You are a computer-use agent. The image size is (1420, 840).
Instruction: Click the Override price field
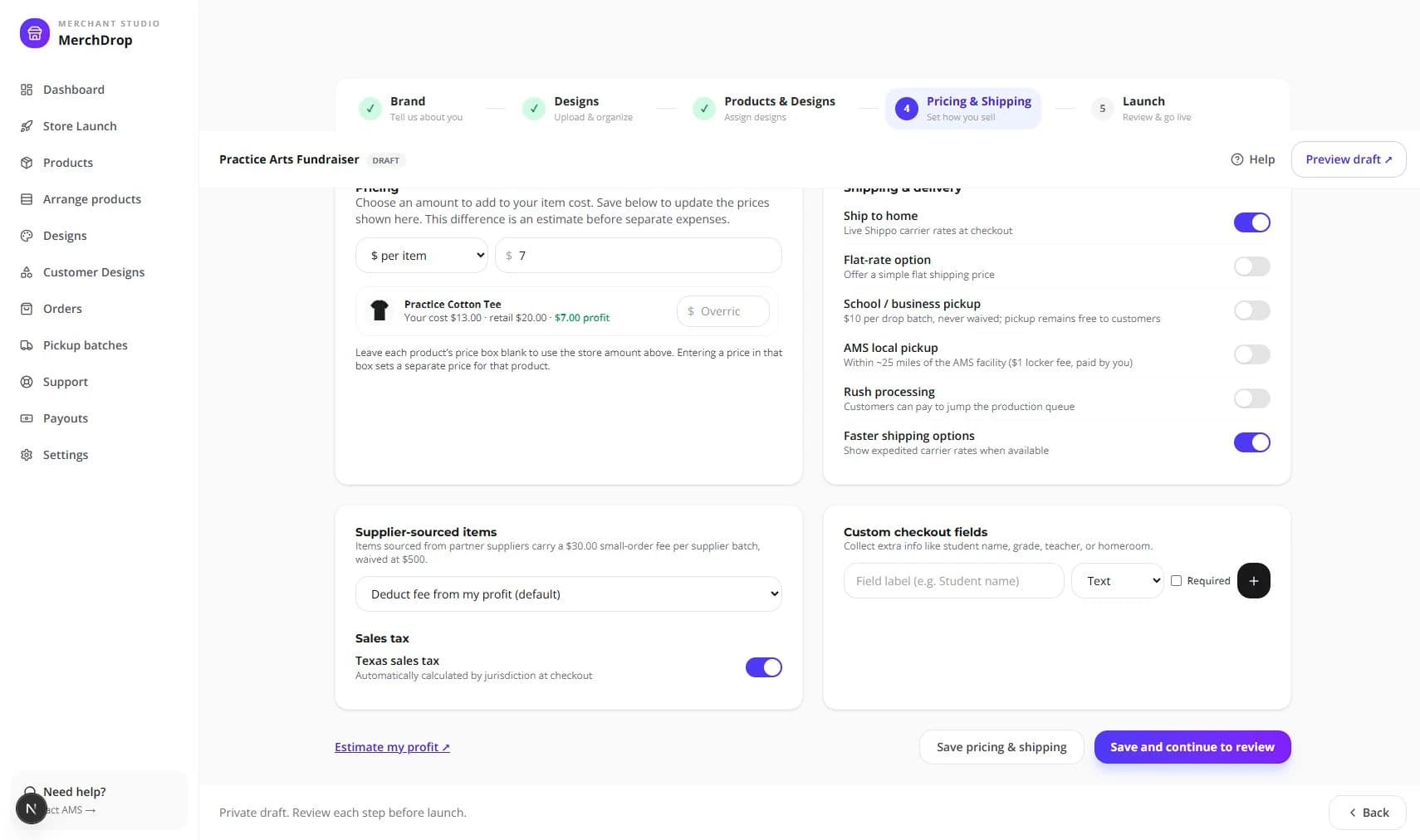(722, 311)
